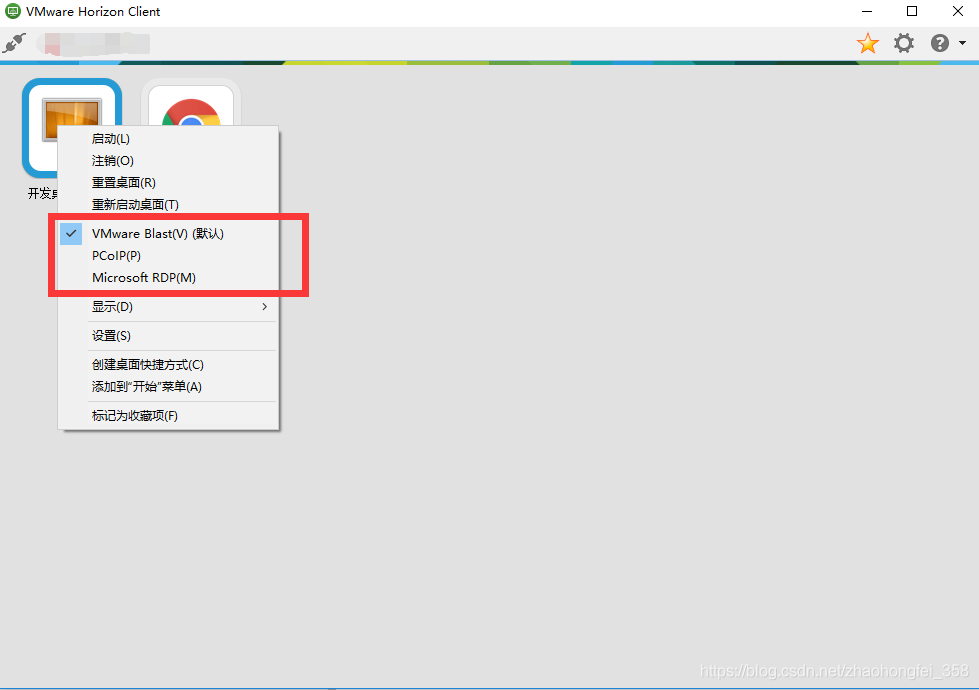Choose 启动(L) from the context menu
The height and width of the screenshot is (690, 979).
pos(168,139)
